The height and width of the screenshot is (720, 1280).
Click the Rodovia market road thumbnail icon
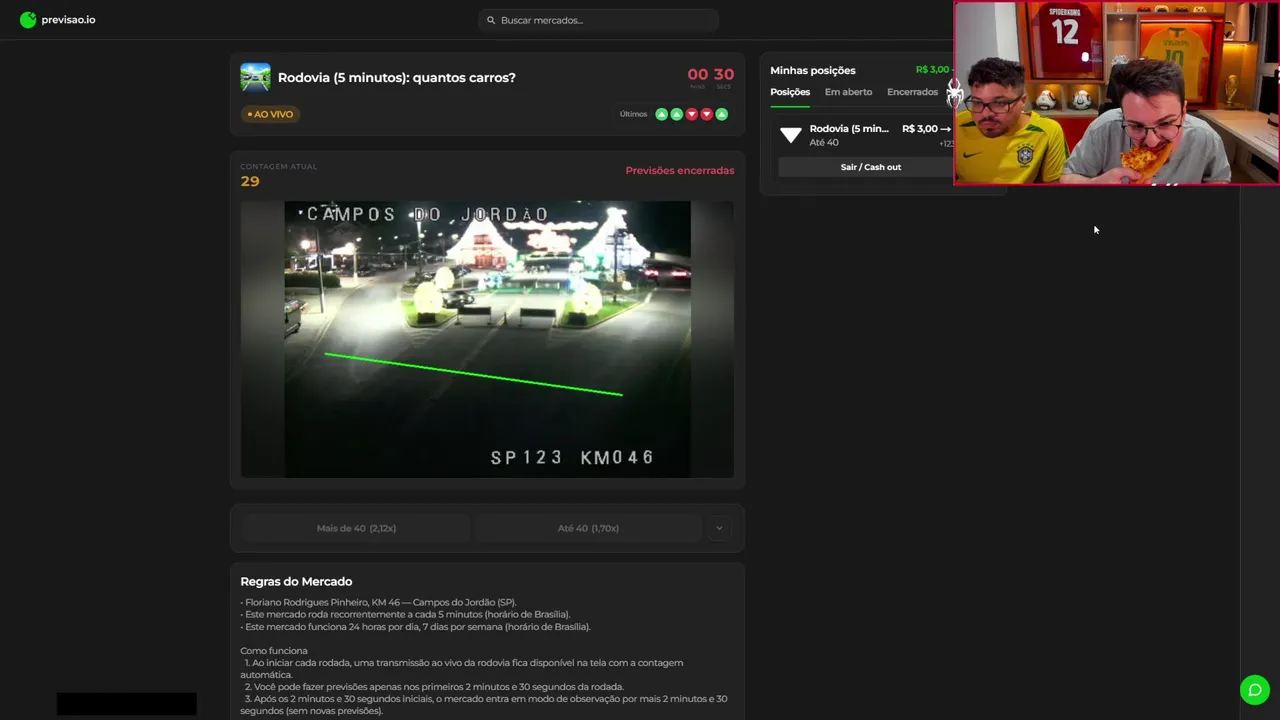click(255, 78)
